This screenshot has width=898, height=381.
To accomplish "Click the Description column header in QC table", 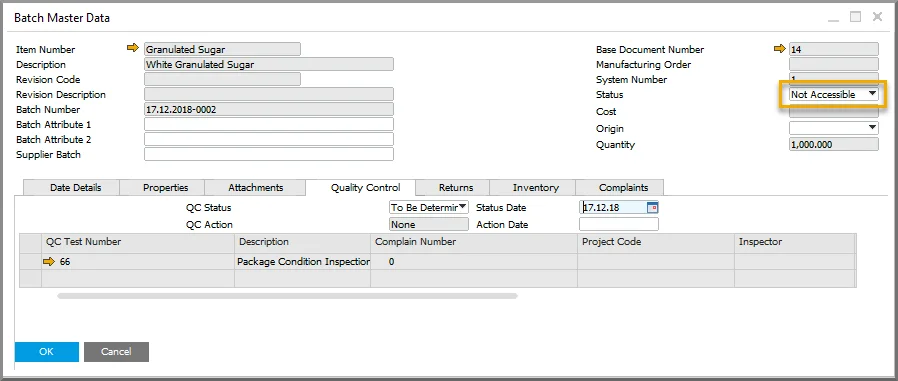I will click(302, 242).
